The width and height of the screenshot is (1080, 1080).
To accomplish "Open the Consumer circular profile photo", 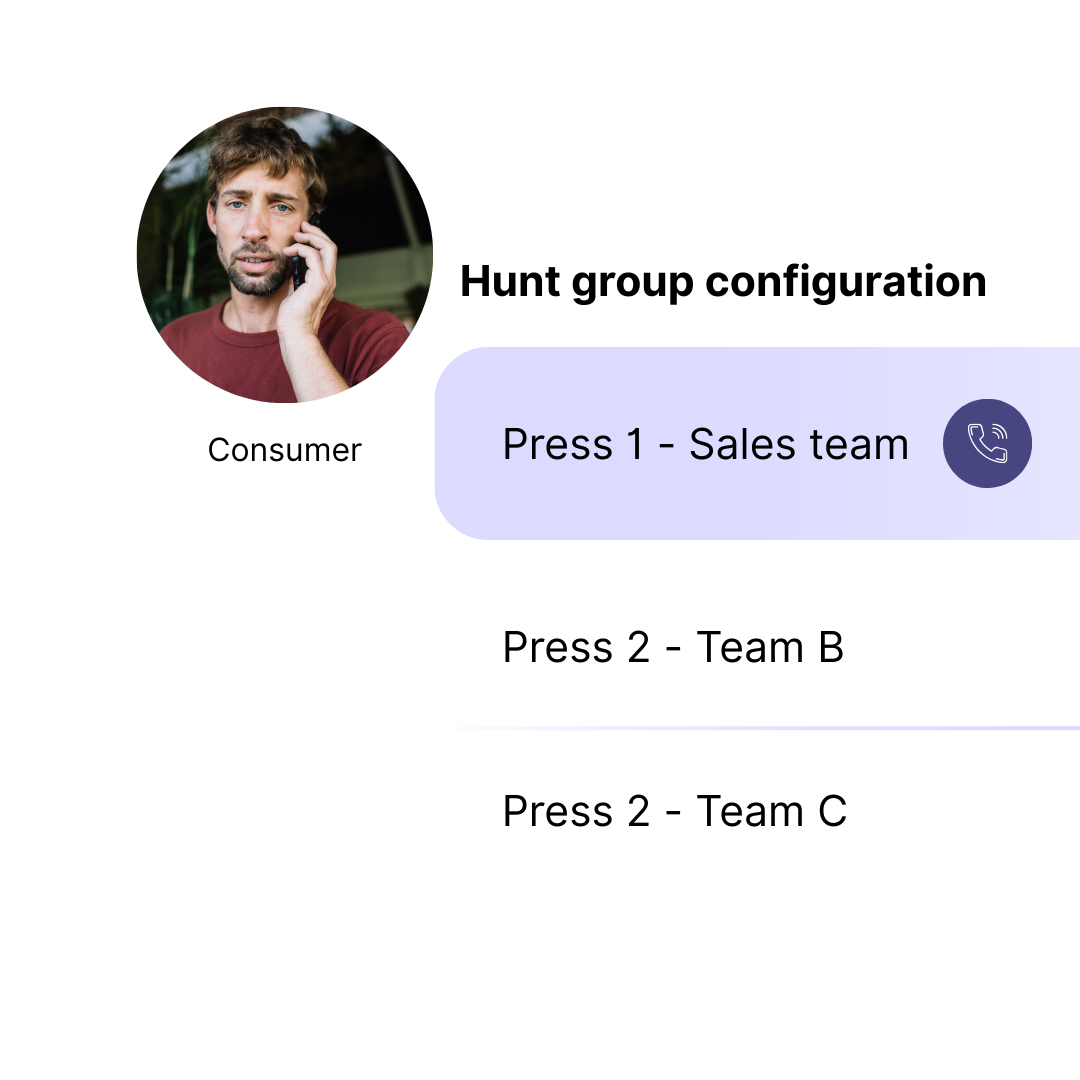I will (284, 255).
